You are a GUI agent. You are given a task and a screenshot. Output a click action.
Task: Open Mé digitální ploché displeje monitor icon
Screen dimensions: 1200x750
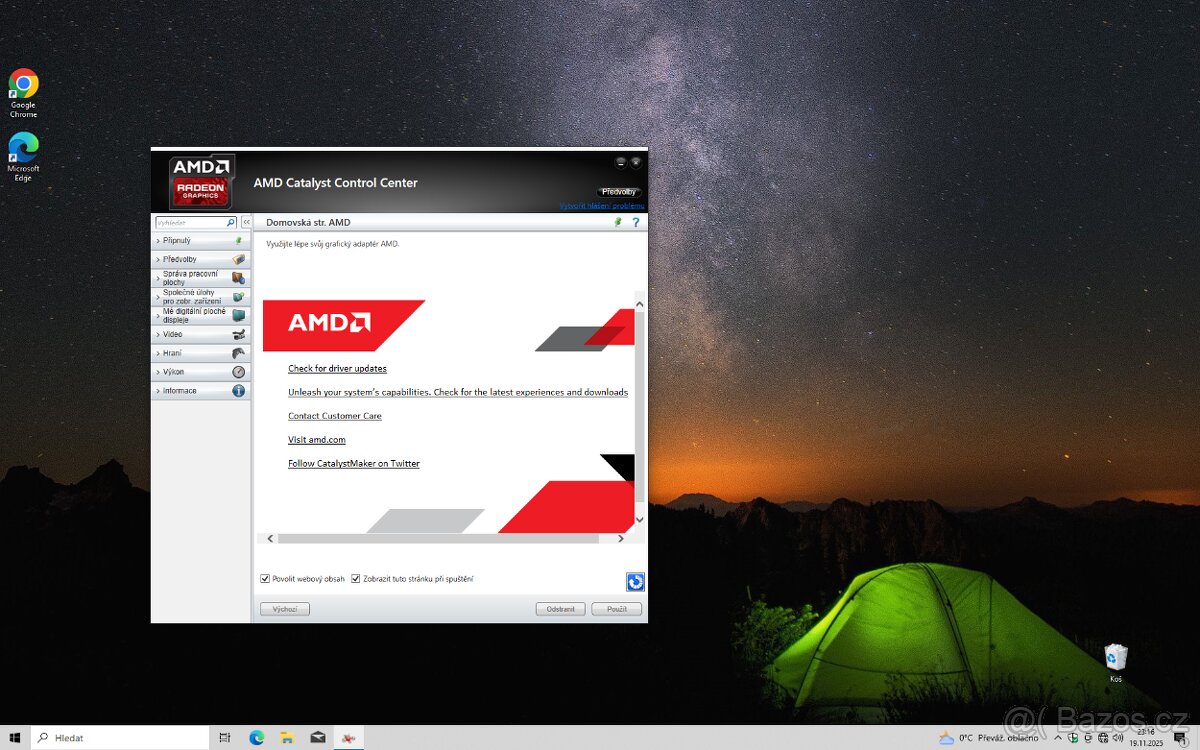click(238, 314)
